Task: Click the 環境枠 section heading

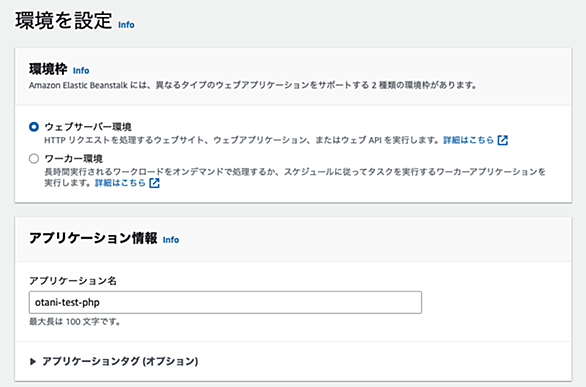Action: [x=48, y=69]
